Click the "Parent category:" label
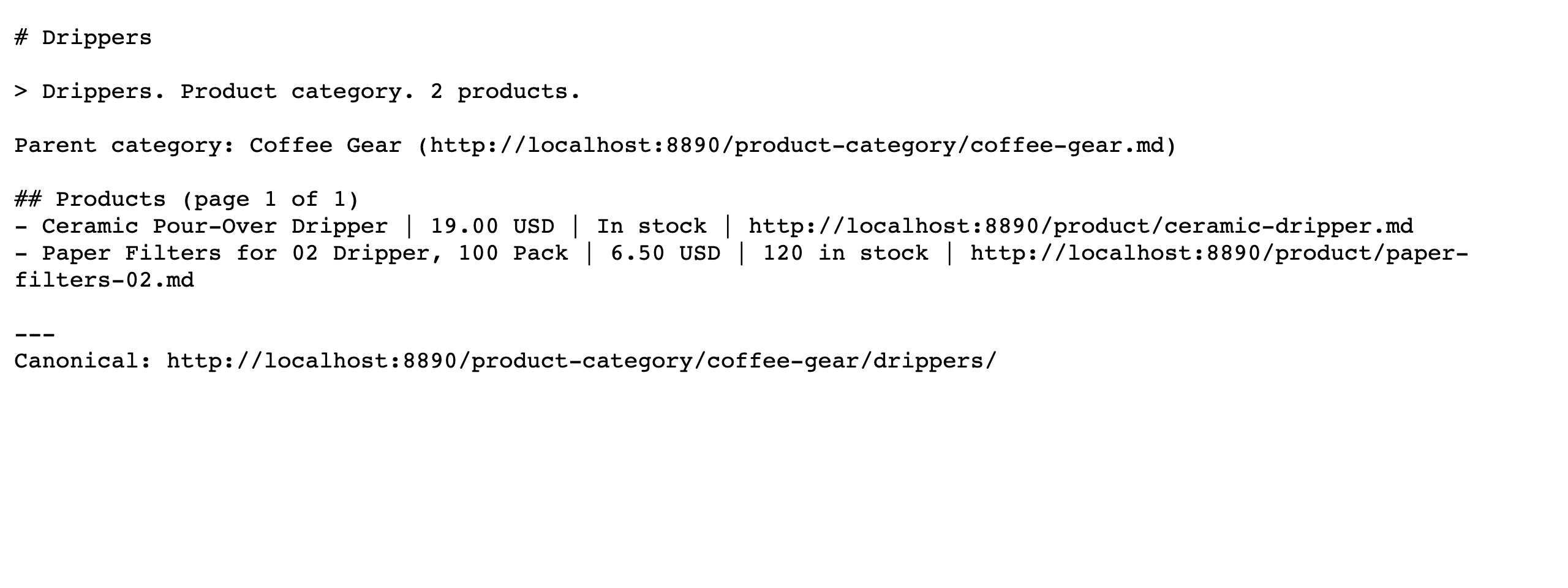The image size is (1568, 588). 125,146
